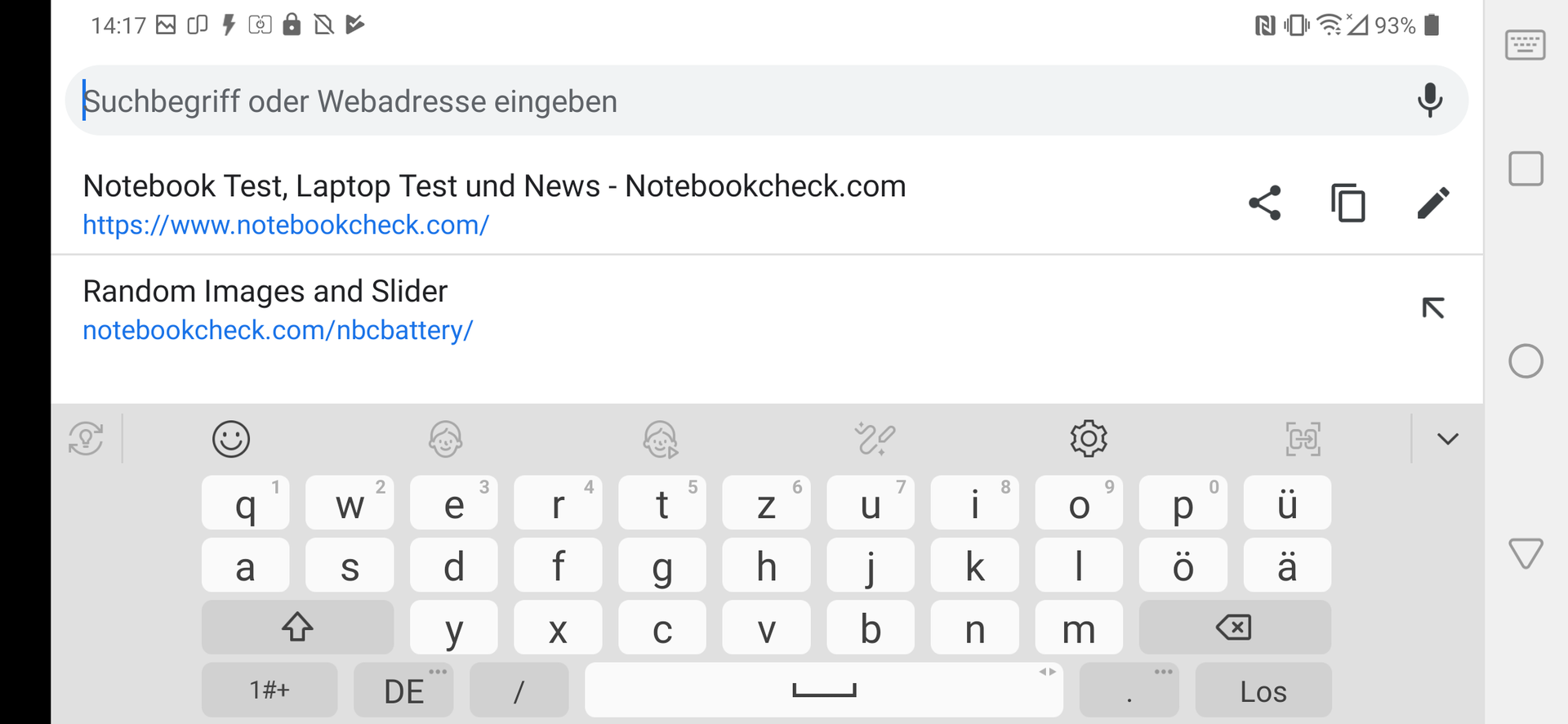Open the text scan tool on keyboard
1568x724 pixels.
click(1303, 439)
